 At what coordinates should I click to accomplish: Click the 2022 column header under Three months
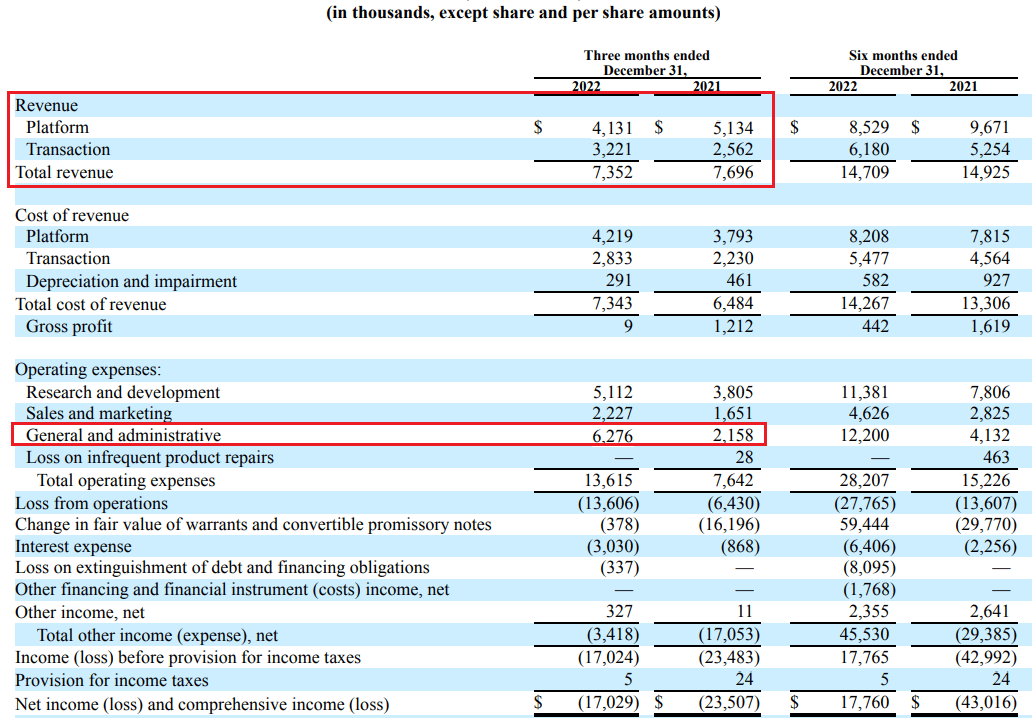pyautogui.click(x=586, y=87)
